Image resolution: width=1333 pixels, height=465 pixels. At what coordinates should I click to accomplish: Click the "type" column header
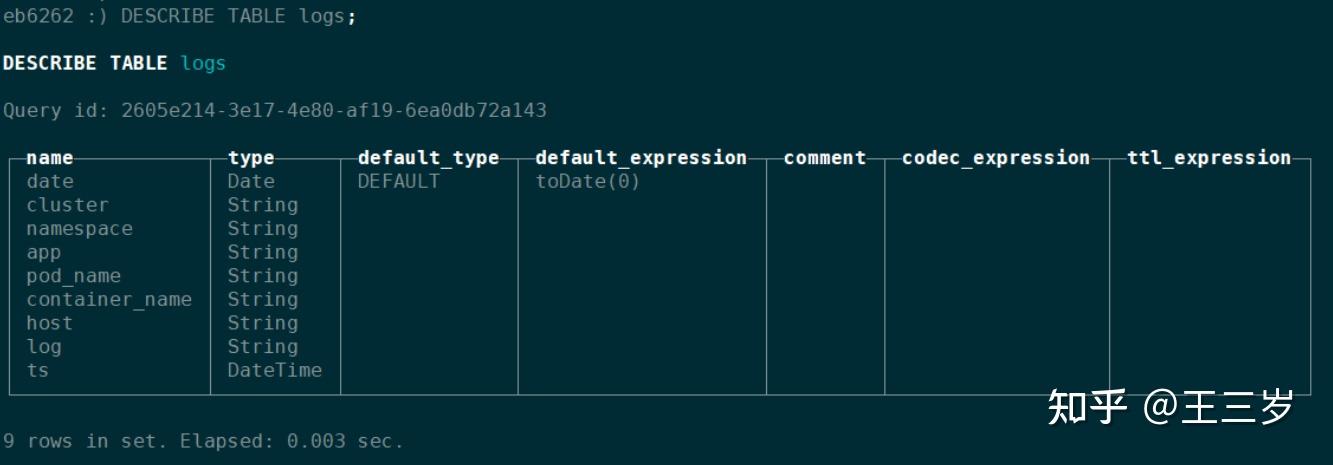coord(251,158)
